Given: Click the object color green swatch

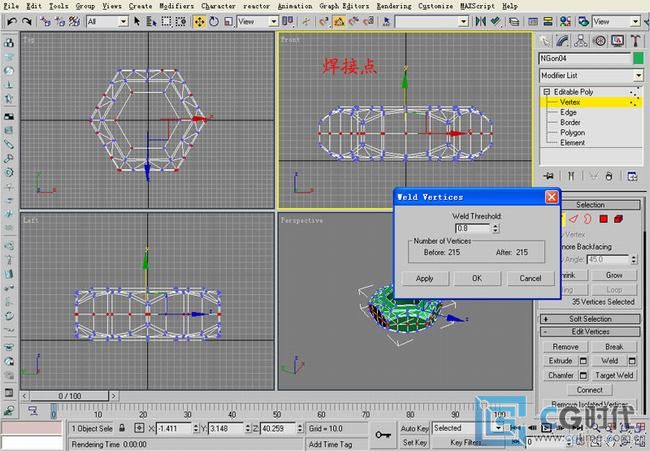Looking at the screenshot, I should coord(638,58).
